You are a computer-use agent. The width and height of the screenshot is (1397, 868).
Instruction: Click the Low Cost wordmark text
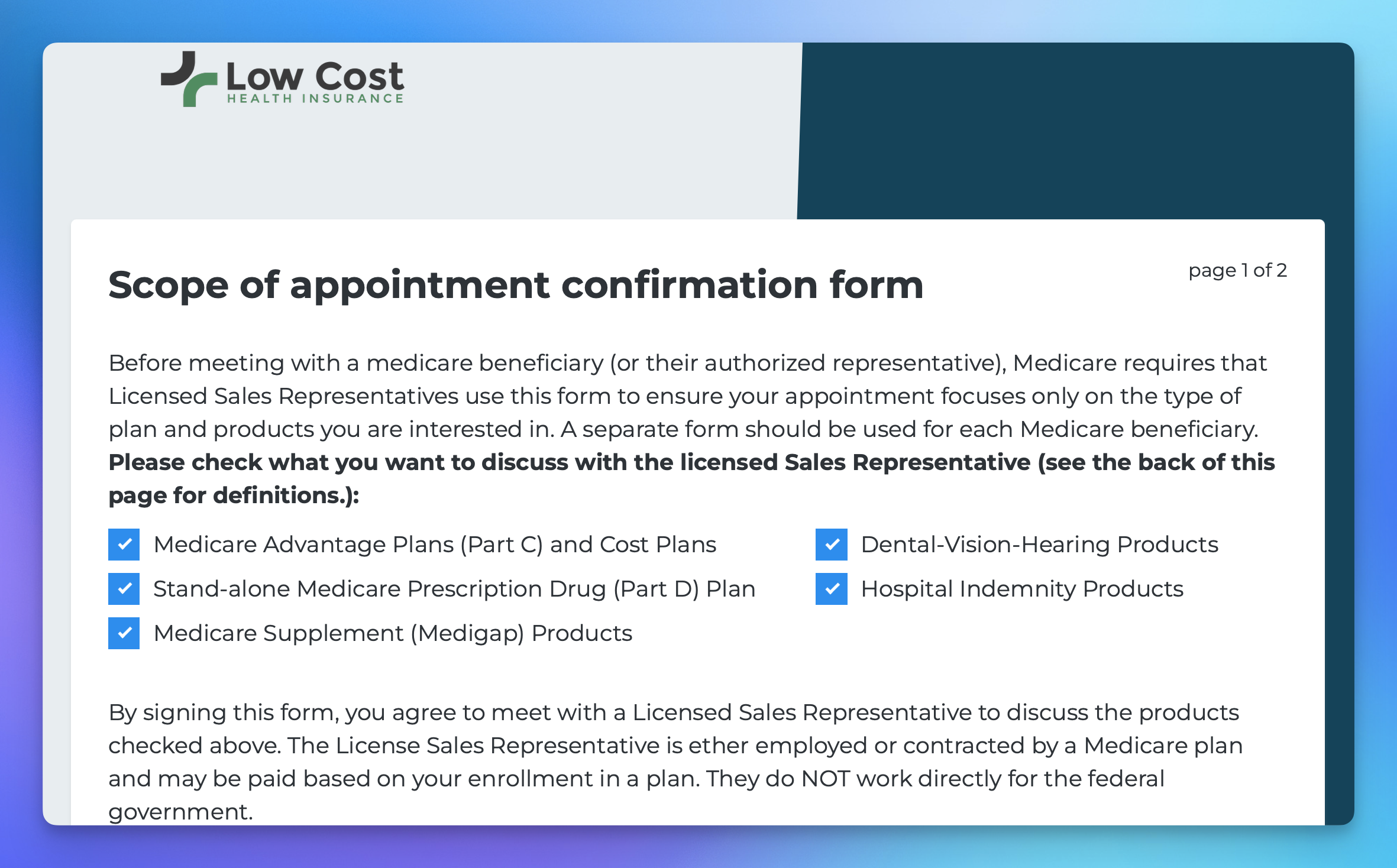click(315, 76)
